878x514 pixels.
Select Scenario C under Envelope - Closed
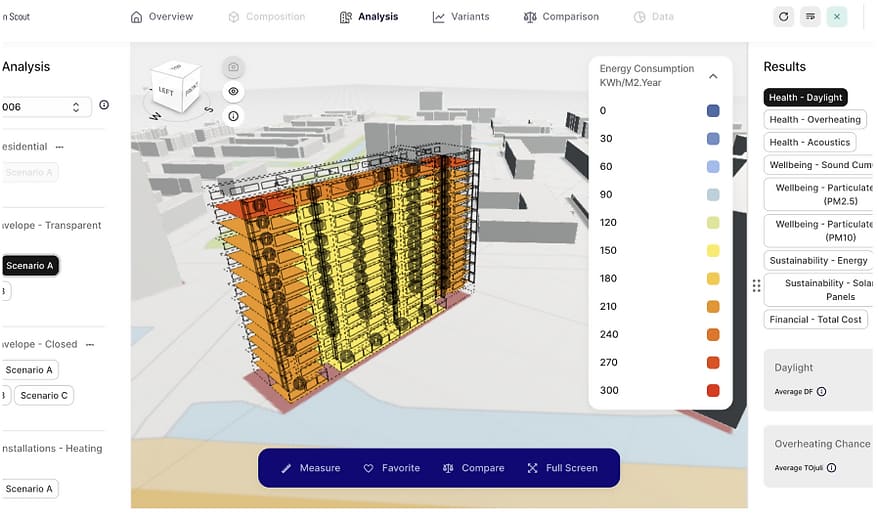(44, 396)
